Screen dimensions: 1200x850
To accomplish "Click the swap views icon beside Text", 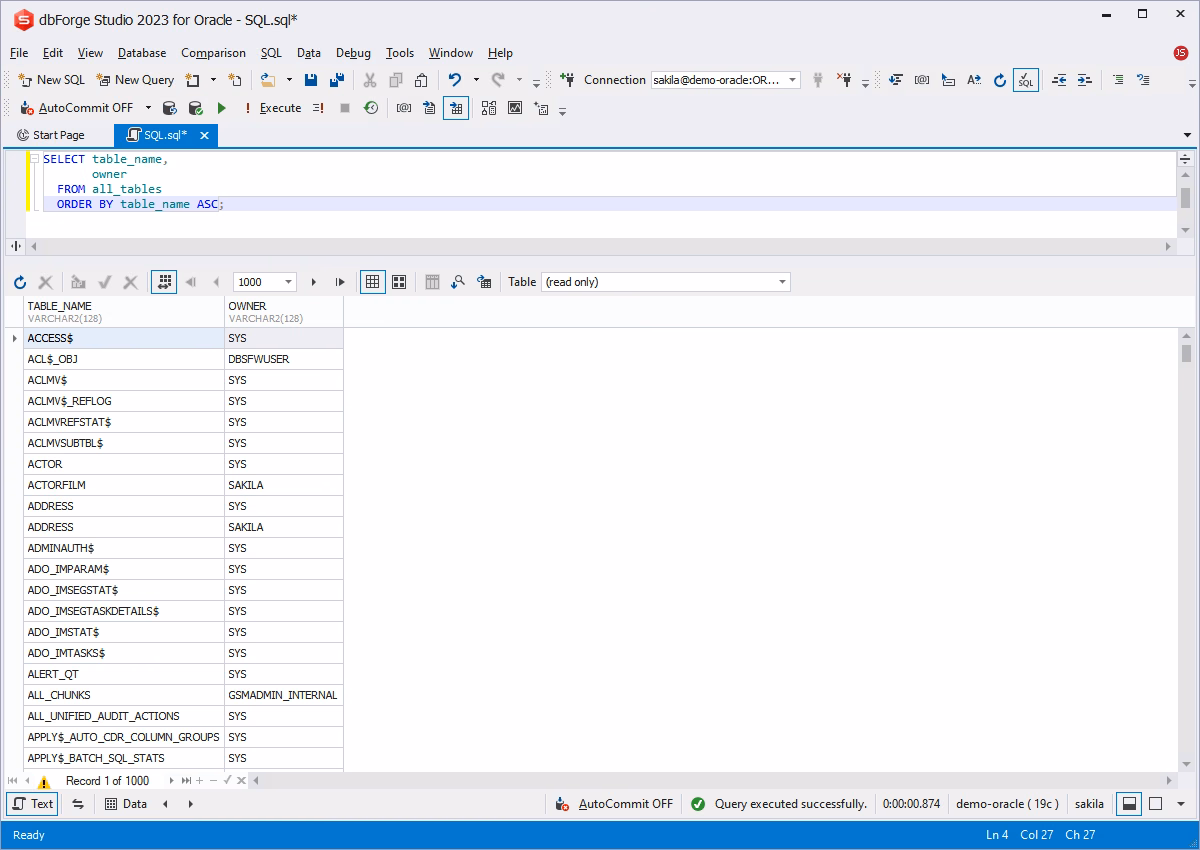I will [78, 804].
